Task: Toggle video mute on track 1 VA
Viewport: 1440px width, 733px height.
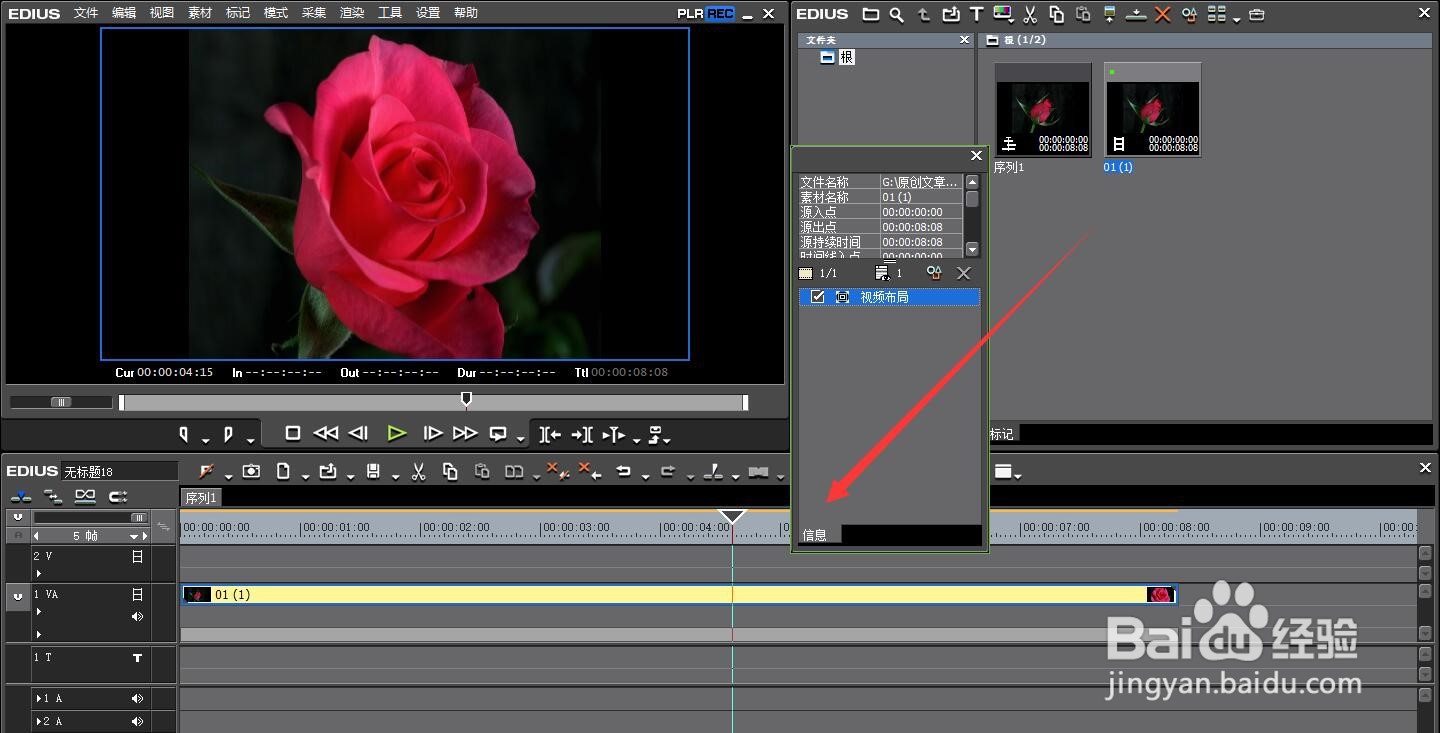Action: point(137,594)
